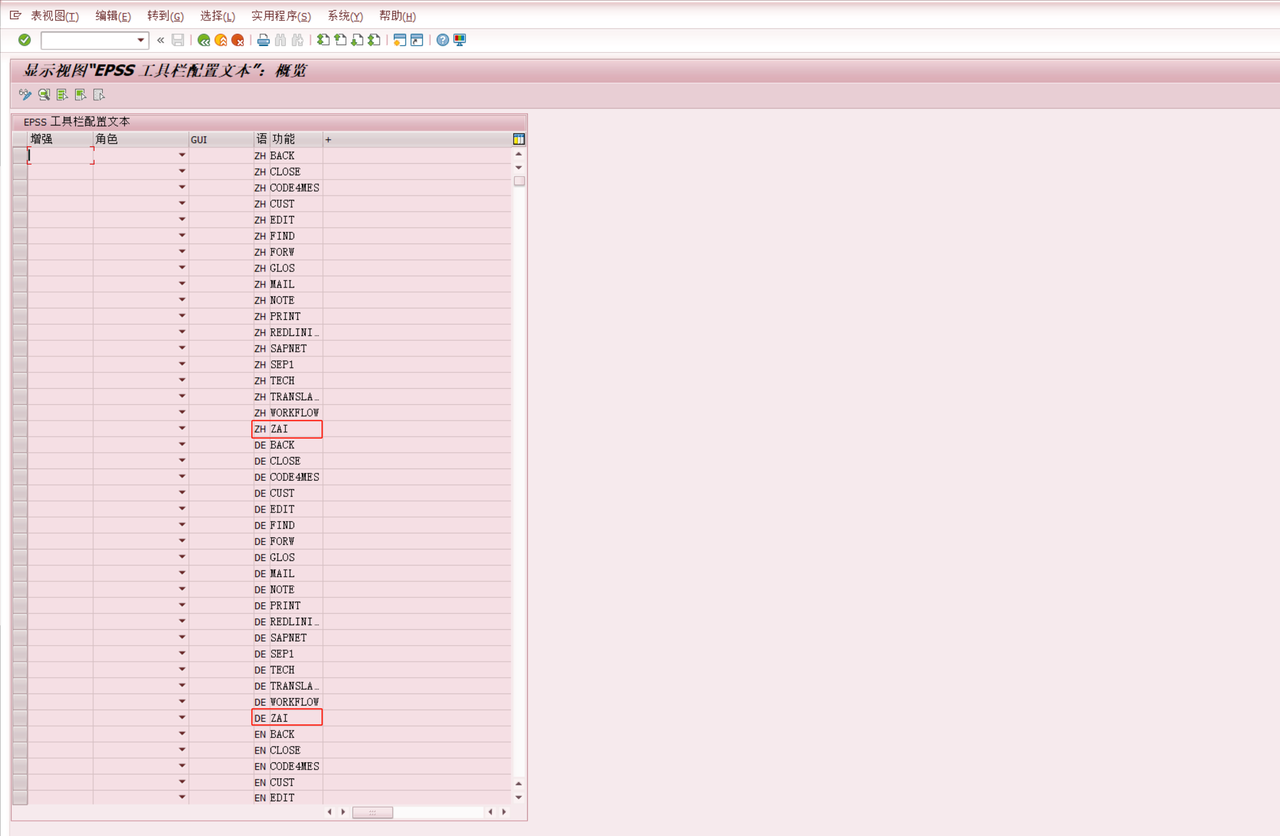Click the horizontal scroll far-right arrow

[503, 812]
